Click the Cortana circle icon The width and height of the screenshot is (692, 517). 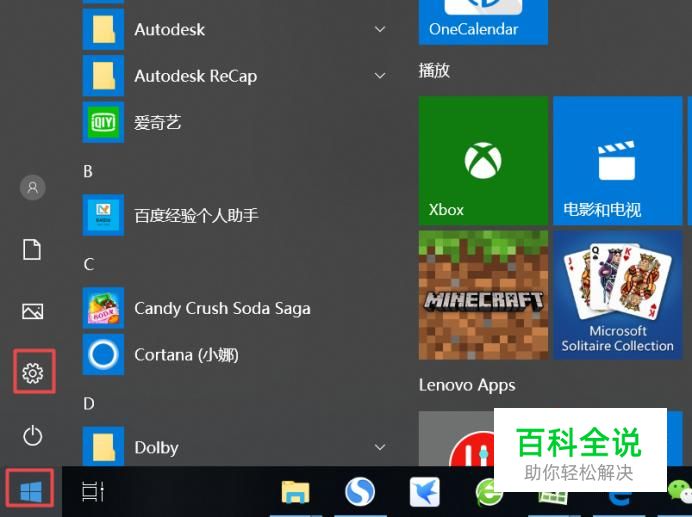point(103,355)
